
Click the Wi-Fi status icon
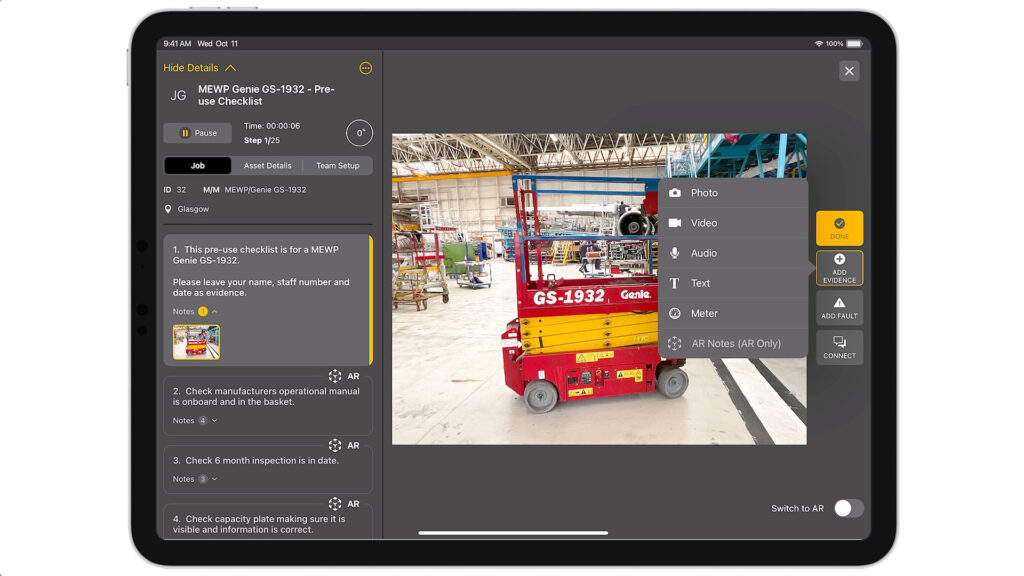pyautogui.click(x=818, y=44)
